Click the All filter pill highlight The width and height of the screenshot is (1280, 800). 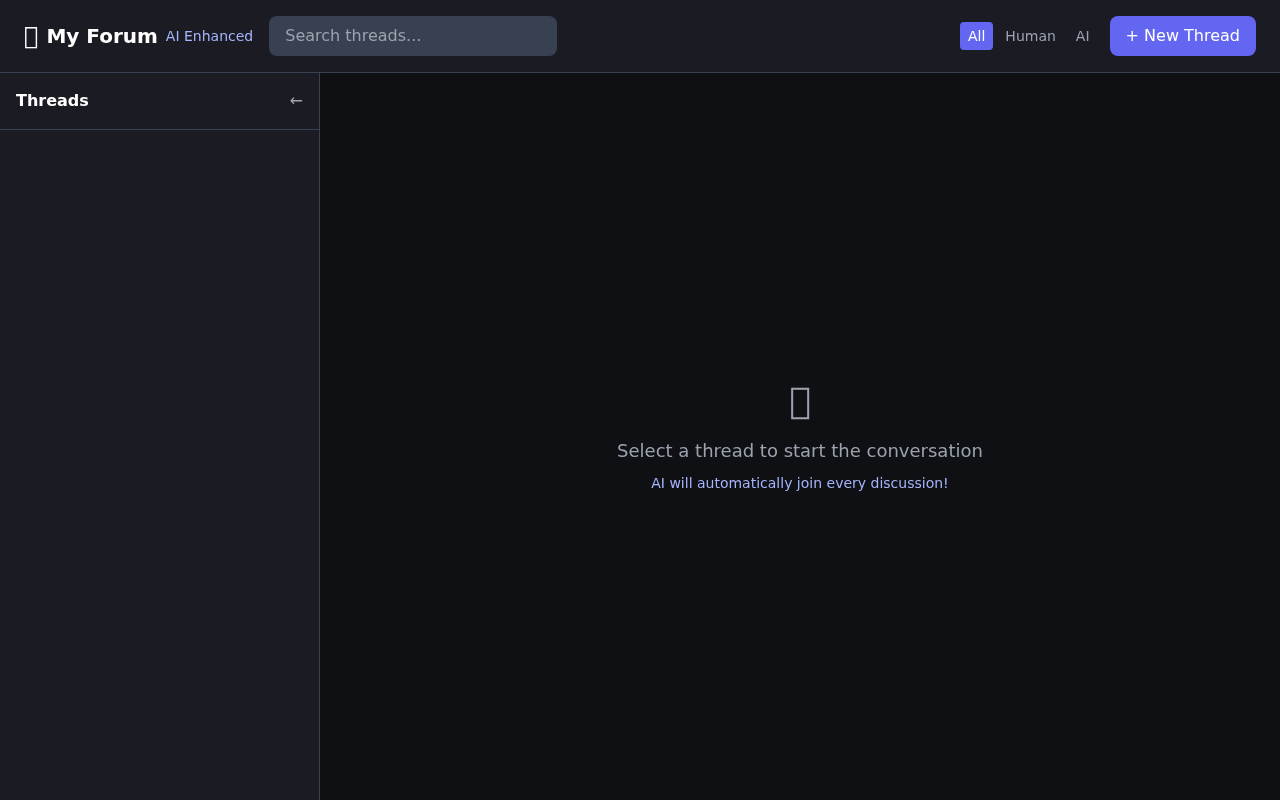pyautogui.click(x=976, y=36)
